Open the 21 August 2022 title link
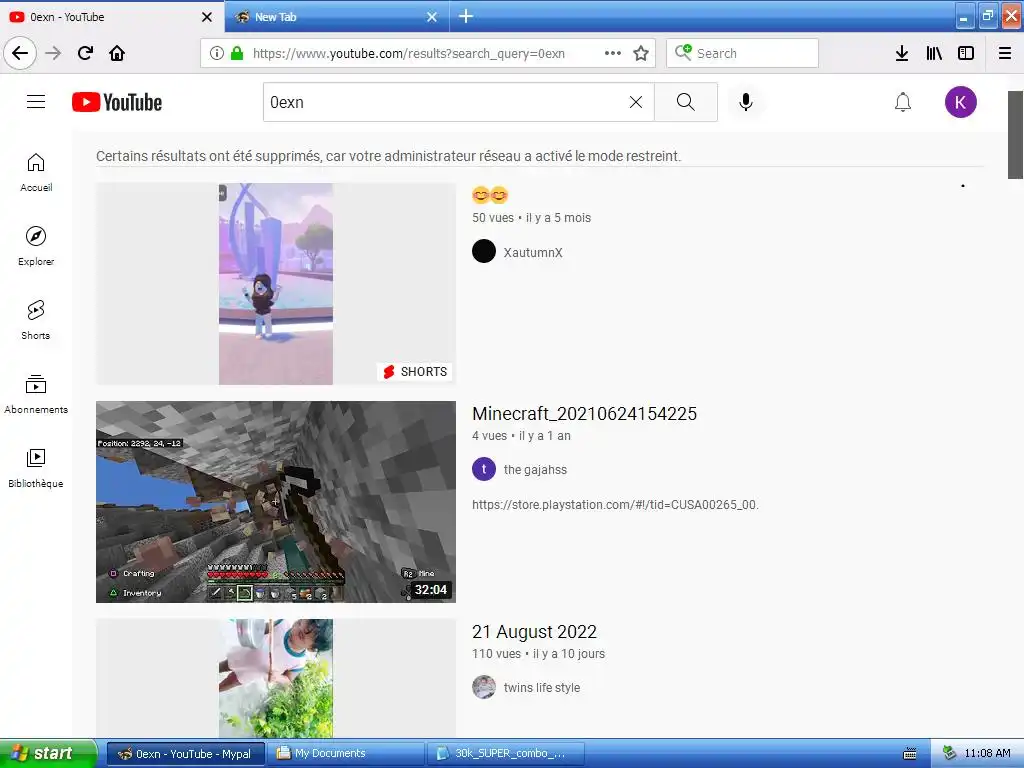Viewport: 1024px width, 768px height. coord(534,632)
